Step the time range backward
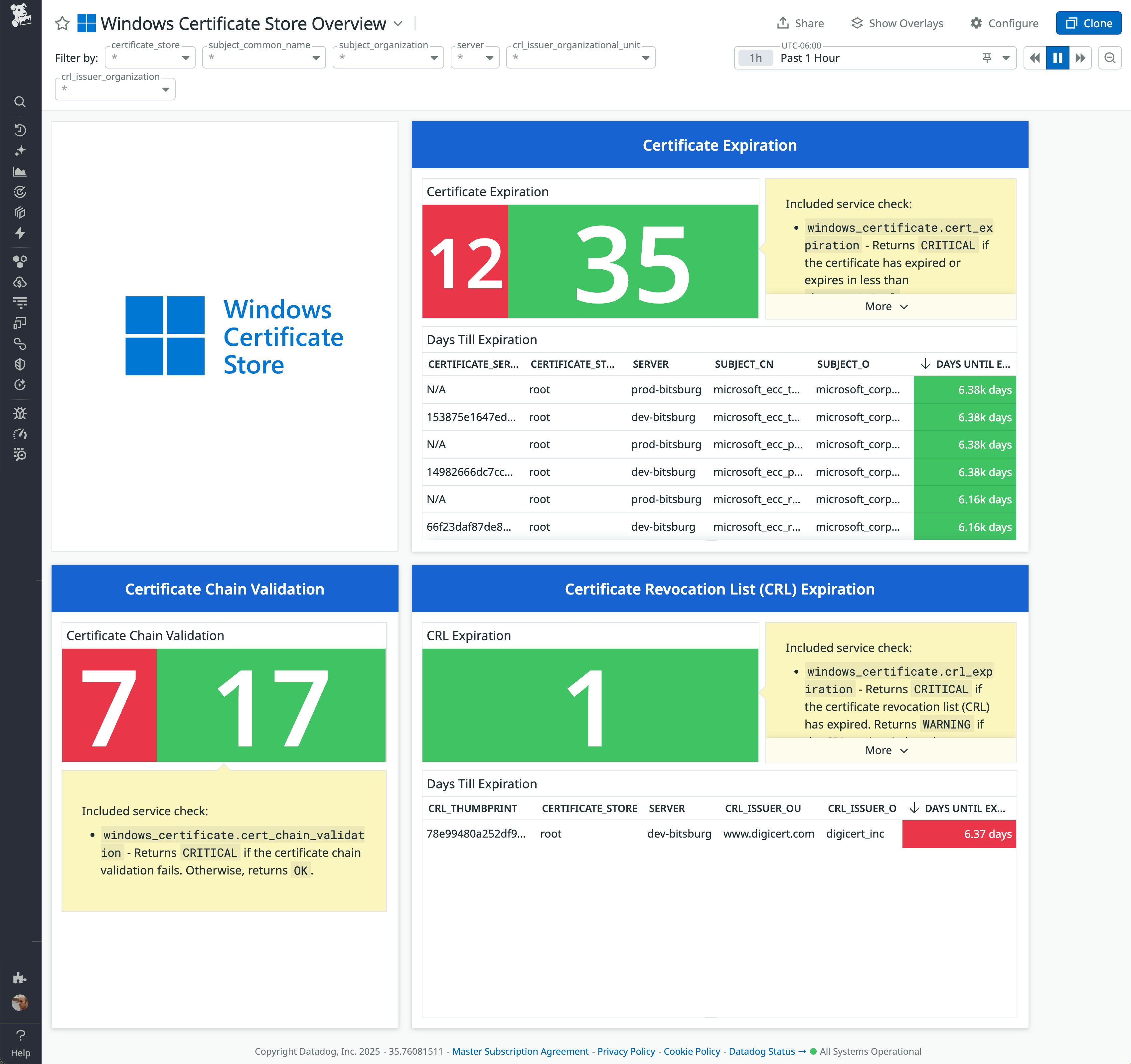 1035,58
